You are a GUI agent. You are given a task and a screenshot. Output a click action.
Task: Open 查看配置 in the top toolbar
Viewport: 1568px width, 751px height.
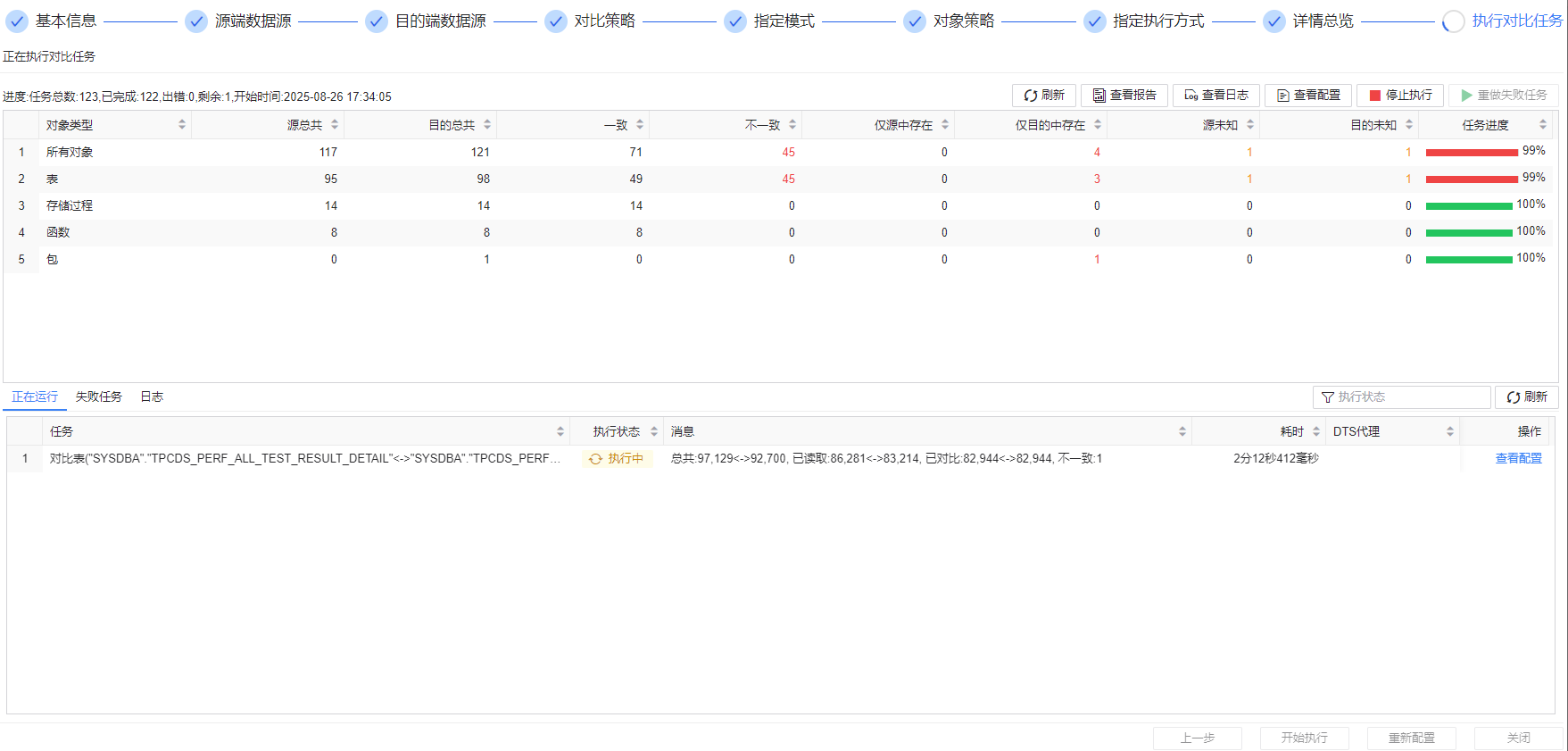point(1308,96)
